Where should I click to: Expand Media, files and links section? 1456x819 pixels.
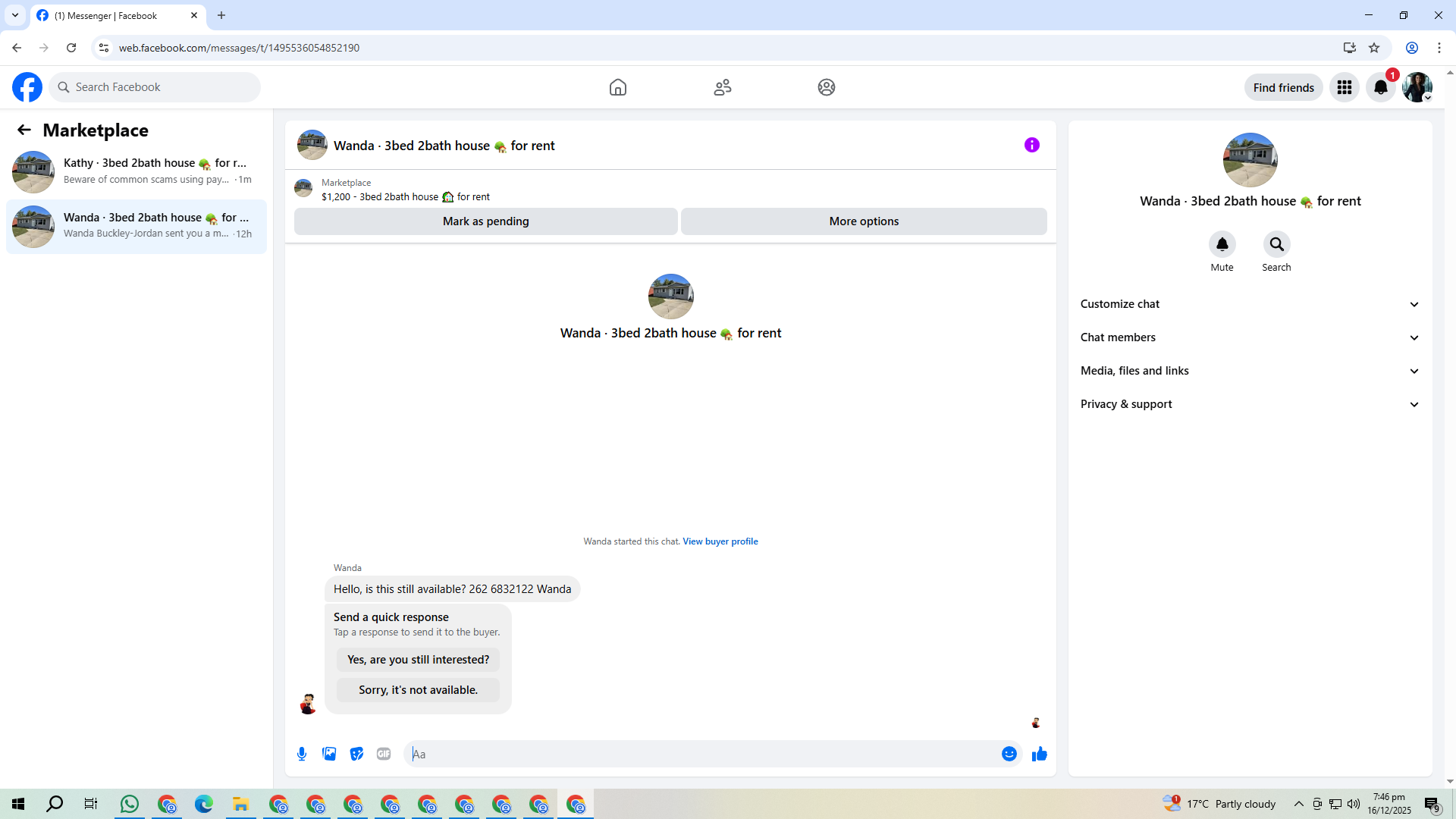pyautogui.click(x=1250, y=371)
